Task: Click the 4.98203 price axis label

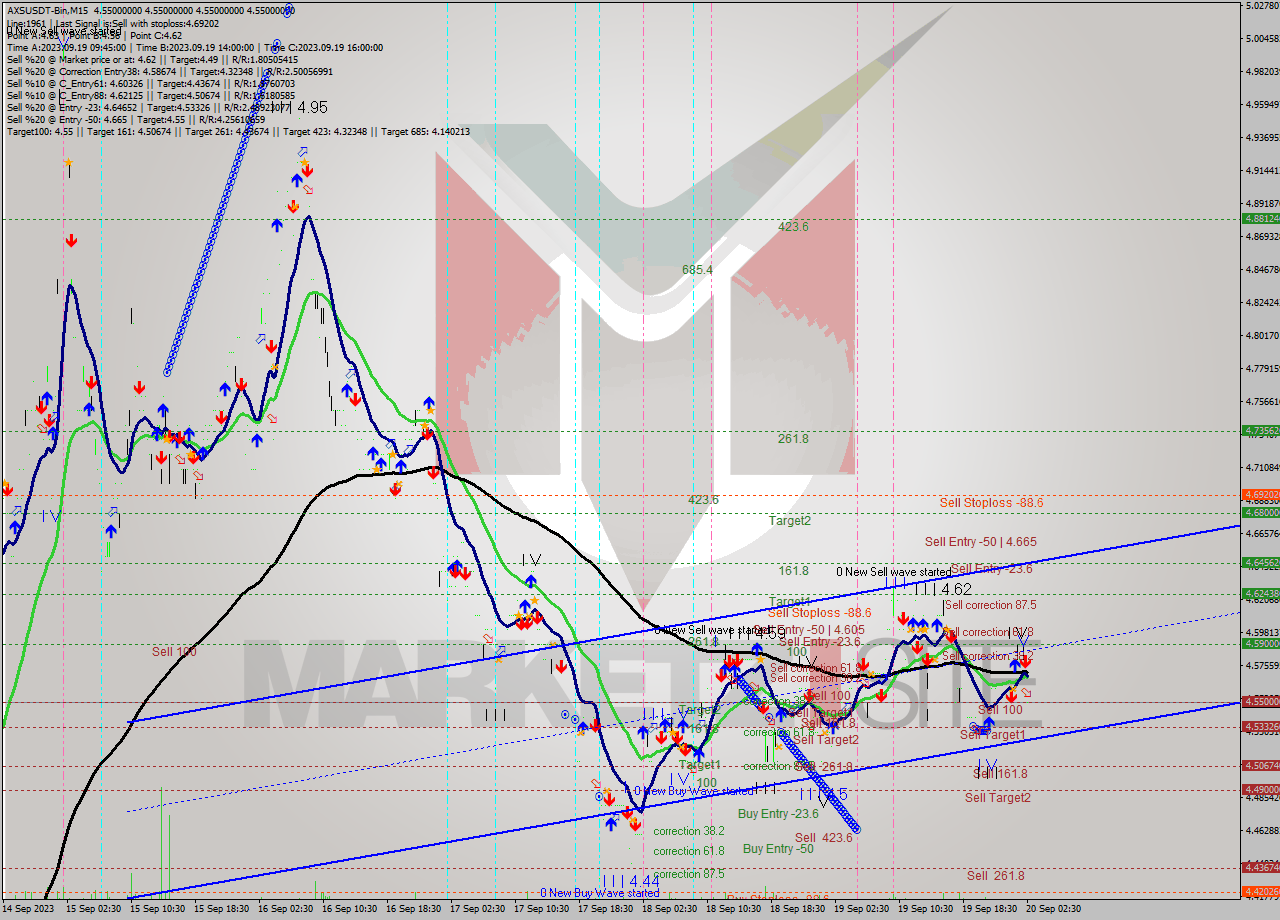Action: click(1261, 71)
